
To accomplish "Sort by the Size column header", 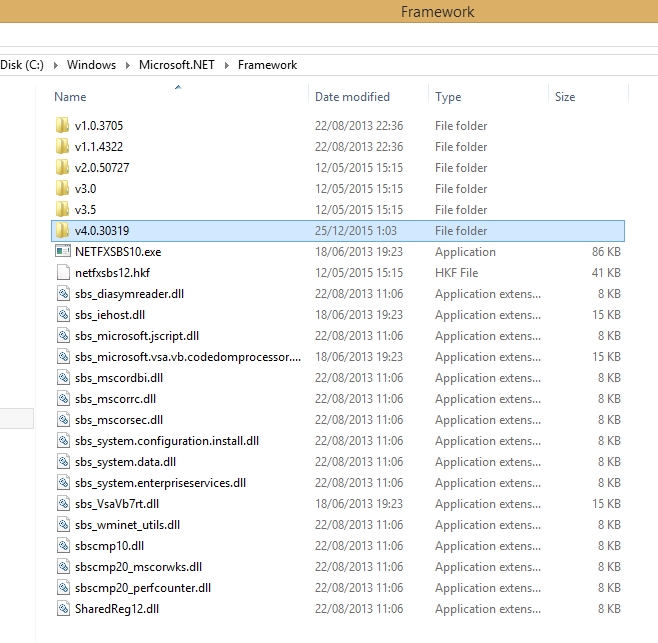I will pos(565,97).
